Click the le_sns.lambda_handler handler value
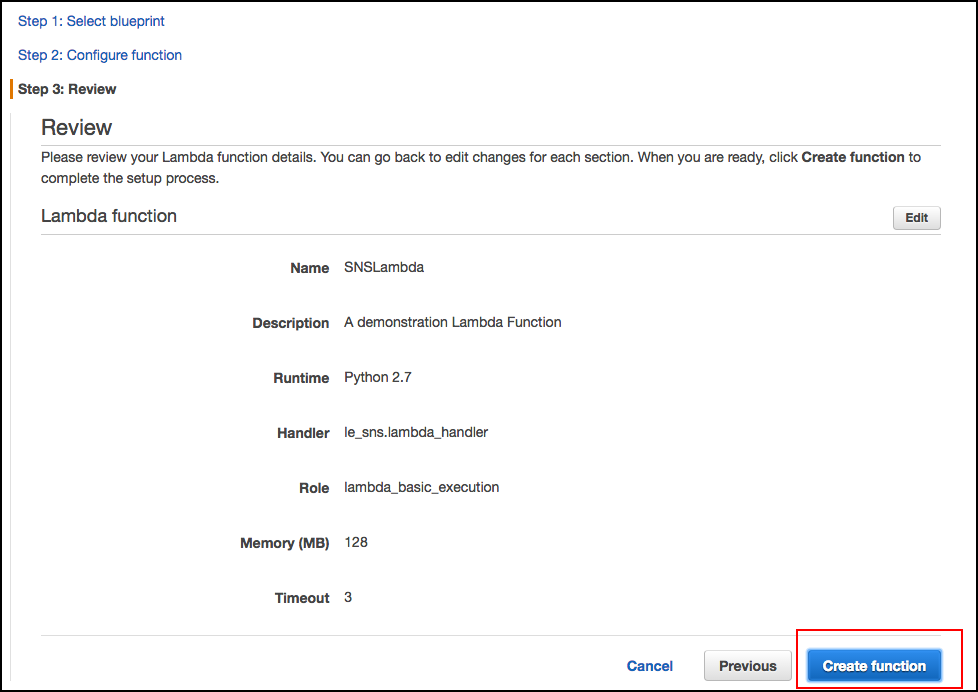Image resolution: width=978 pixels, height=692 pixels. [415, 432]
